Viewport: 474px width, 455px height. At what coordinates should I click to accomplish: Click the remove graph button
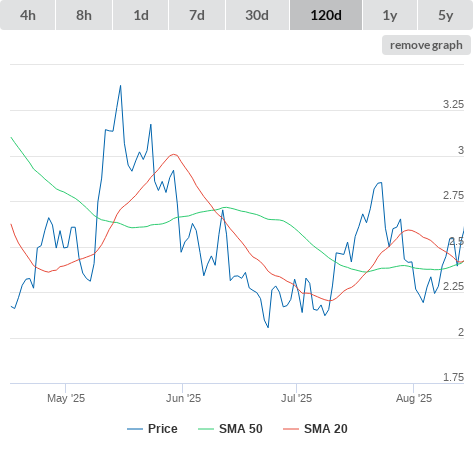coord(426,45)
